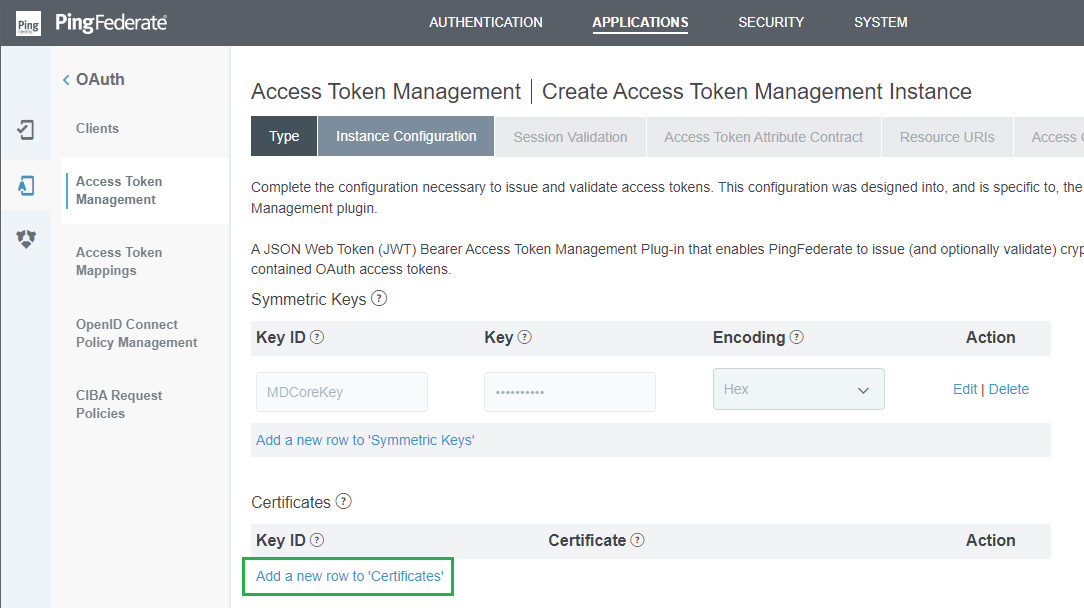Click the OAuth heading text
Screen dimensions: 1084x608
pos(100,80)
